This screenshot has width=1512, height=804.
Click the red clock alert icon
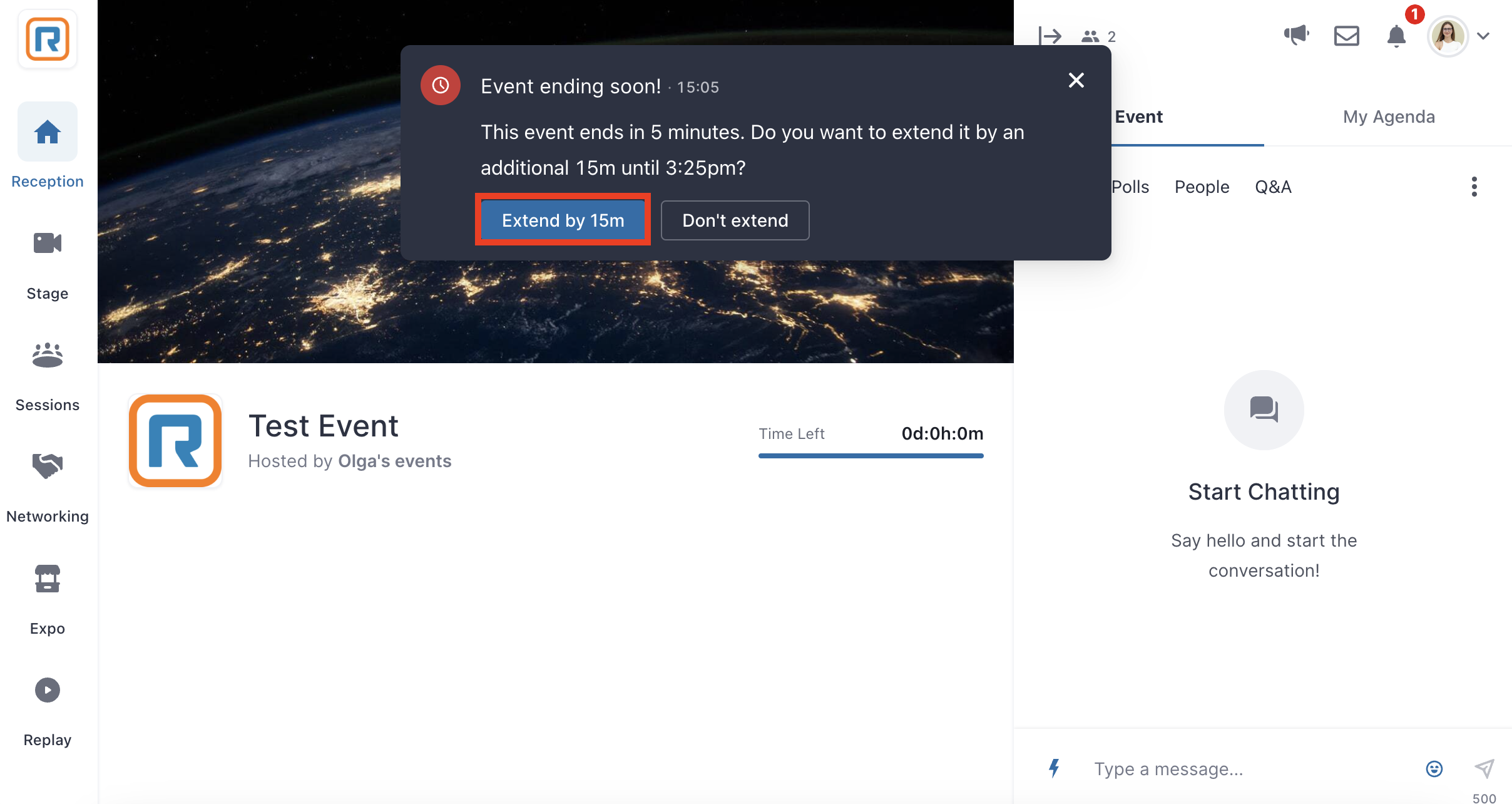pyautogui.click(x=441, y=85)
